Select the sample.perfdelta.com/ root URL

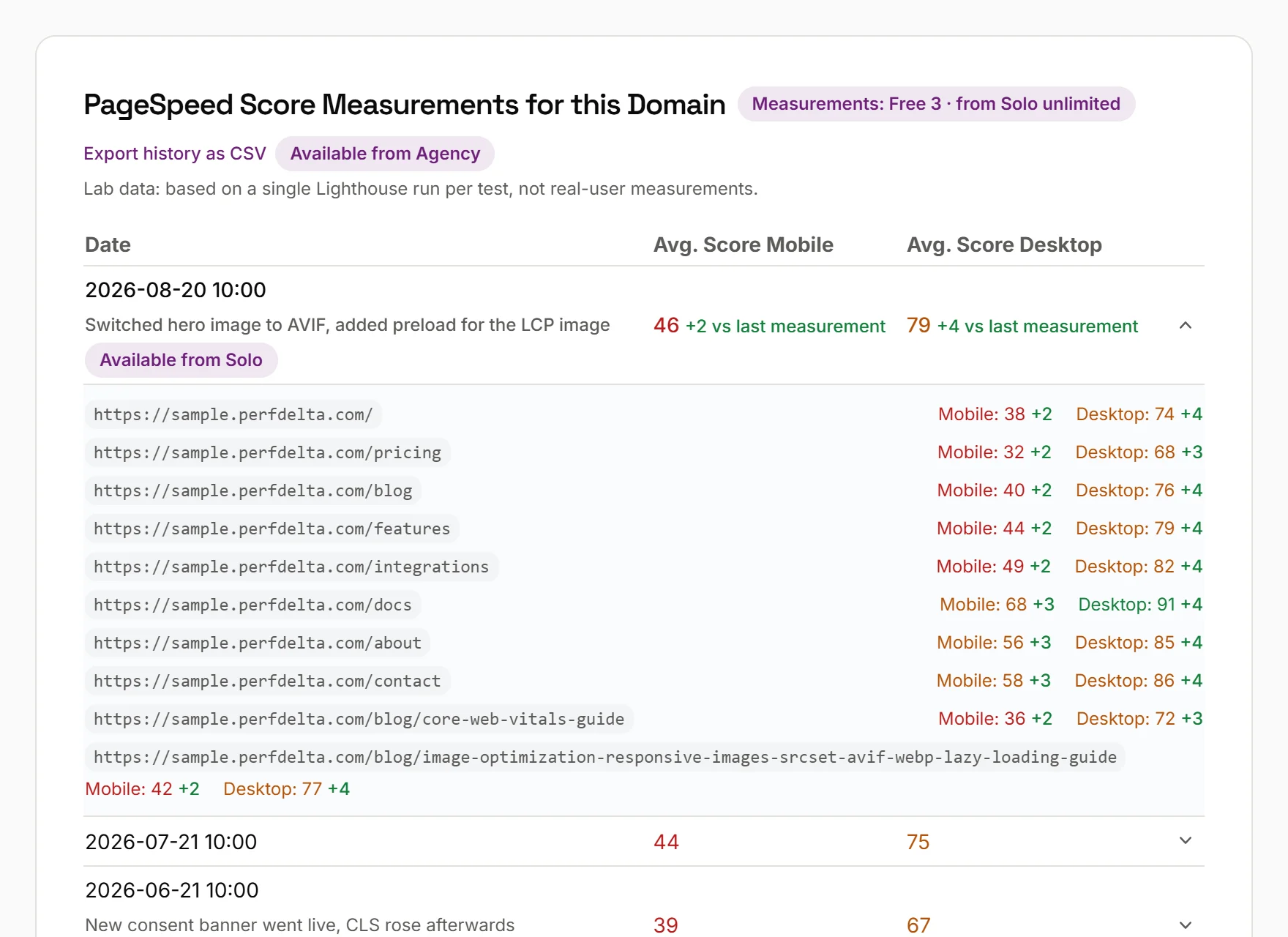point(233,414)
